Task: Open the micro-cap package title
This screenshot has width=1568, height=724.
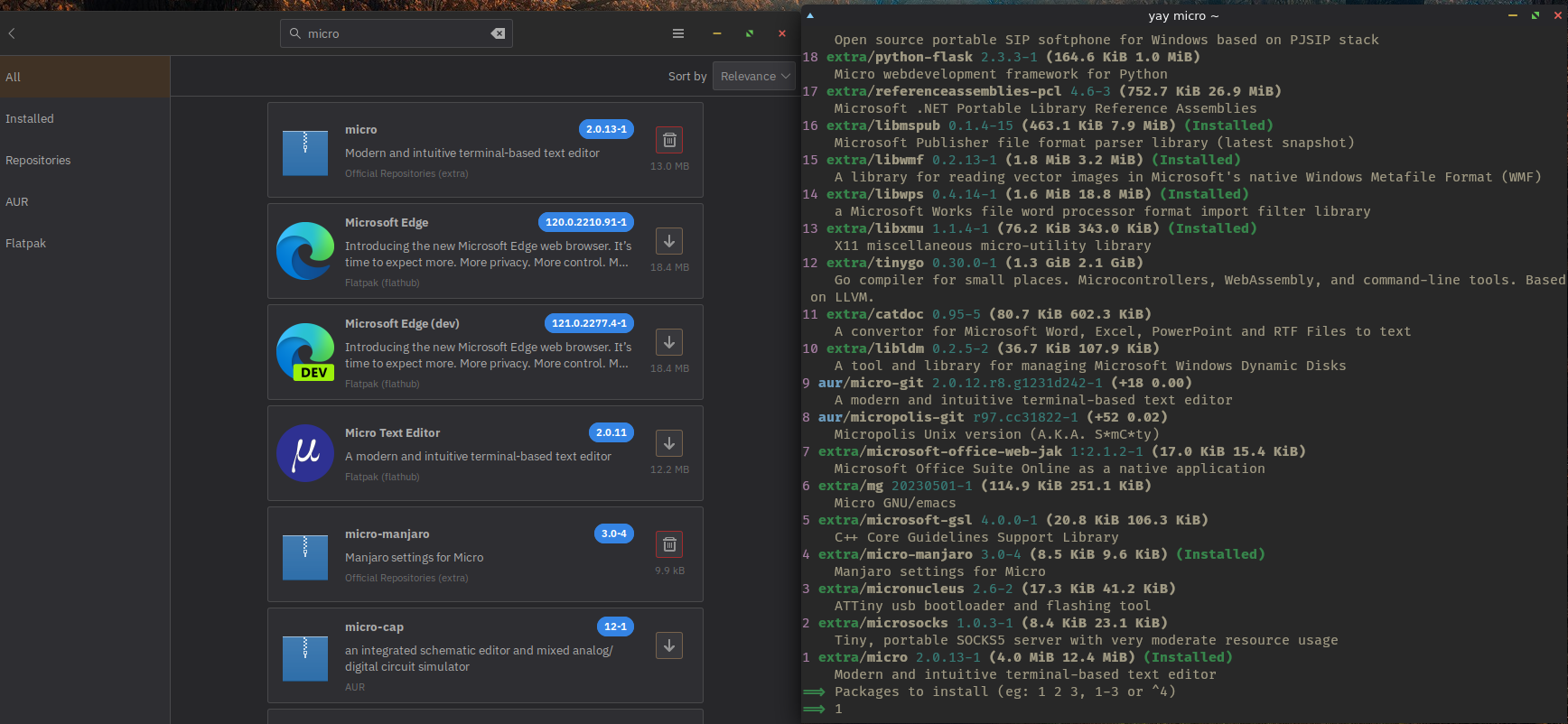Action: (374, 627)
